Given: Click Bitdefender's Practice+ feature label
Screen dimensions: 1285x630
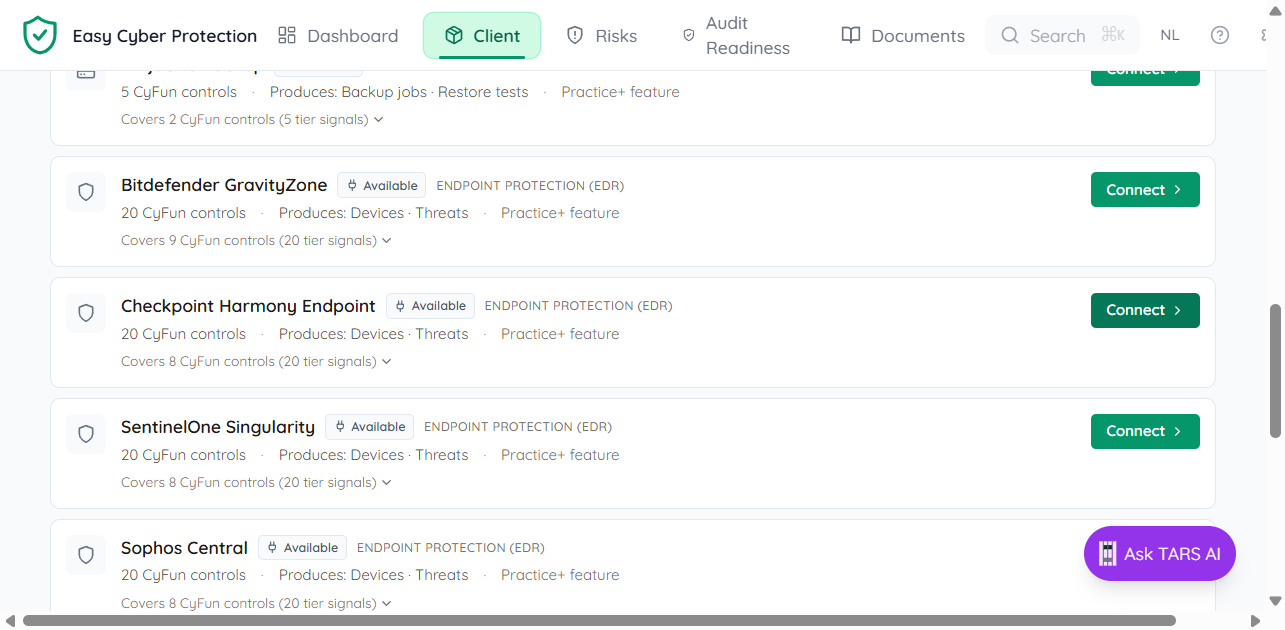Looking at the screenshot, I should point(560,213).
